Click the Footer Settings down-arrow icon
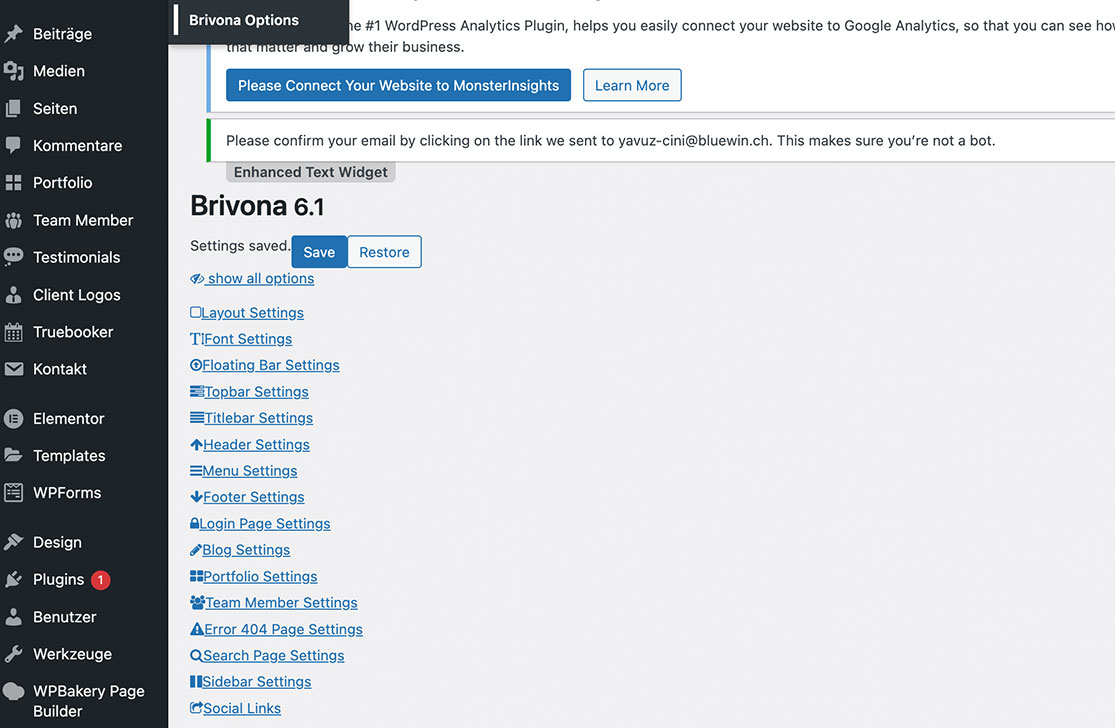This screenshot has width=1115, height=728. tap(197, 497)
